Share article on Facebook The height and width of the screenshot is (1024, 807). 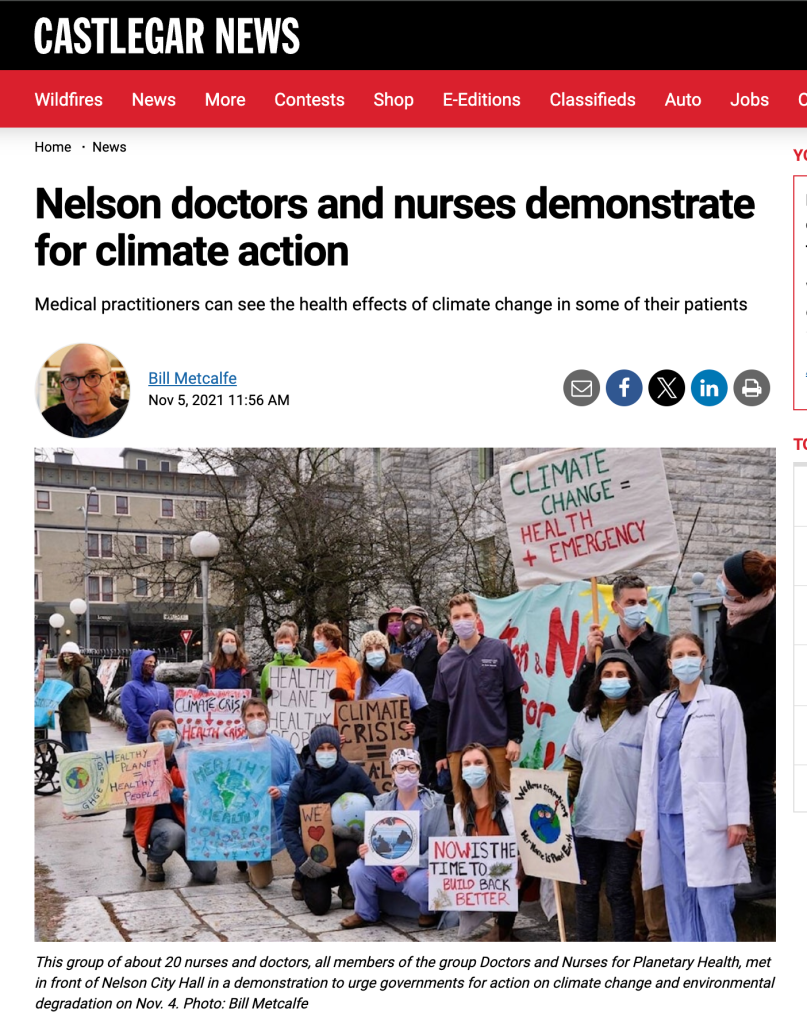[x=624, y=388]
